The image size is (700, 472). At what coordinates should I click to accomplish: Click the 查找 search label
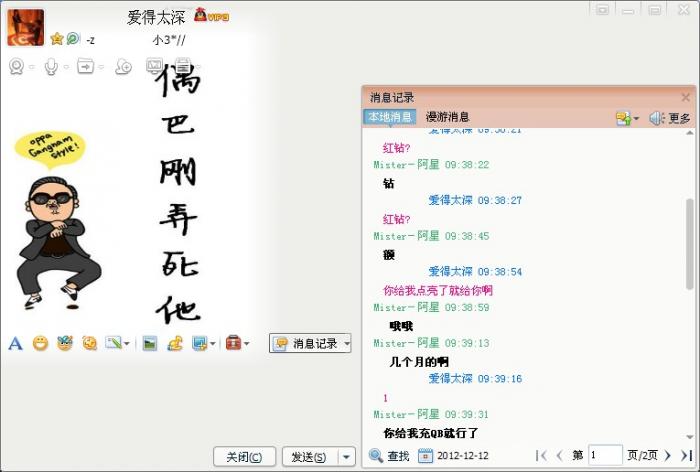398,455
